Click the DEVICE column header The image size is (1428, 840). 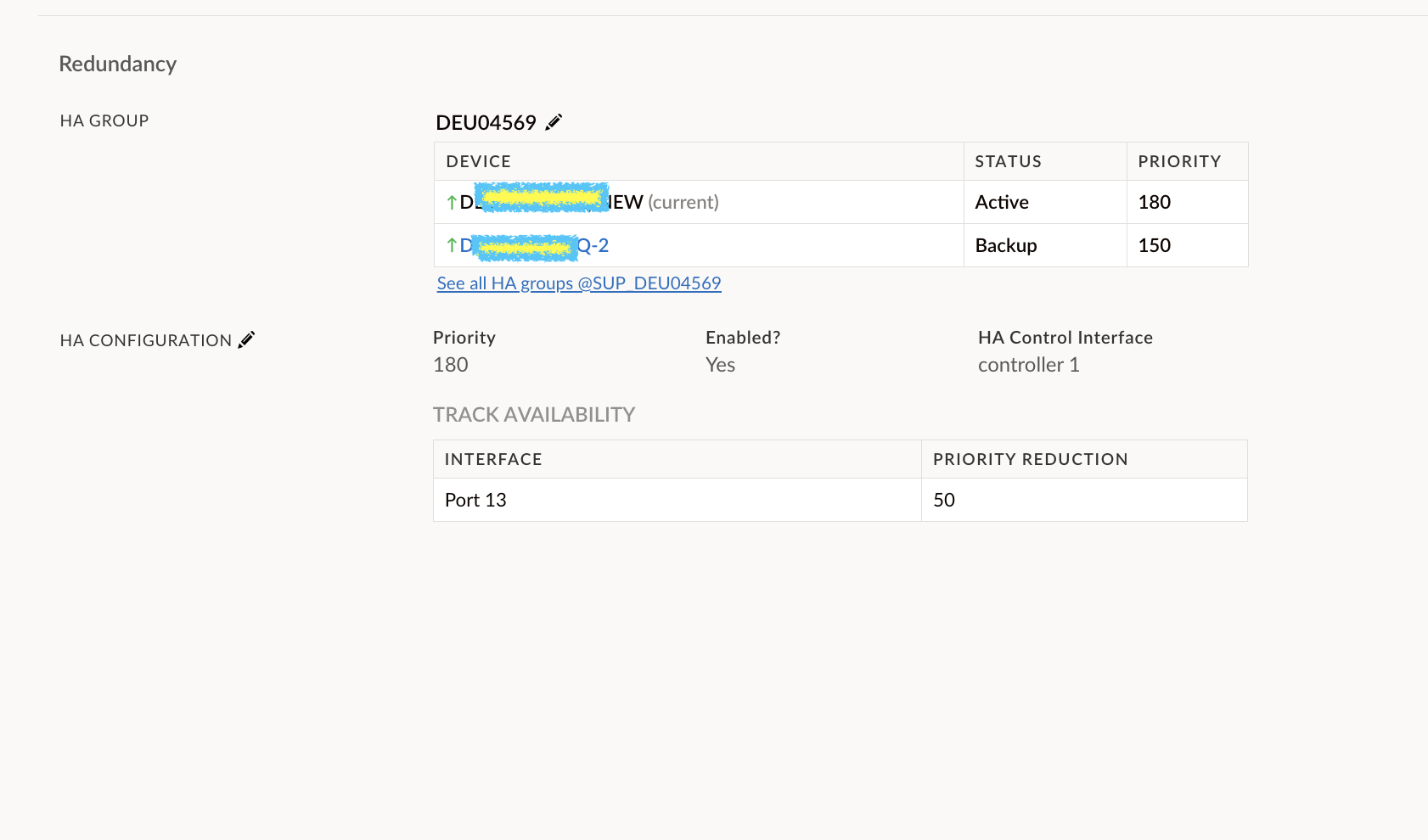pos(479,161)
